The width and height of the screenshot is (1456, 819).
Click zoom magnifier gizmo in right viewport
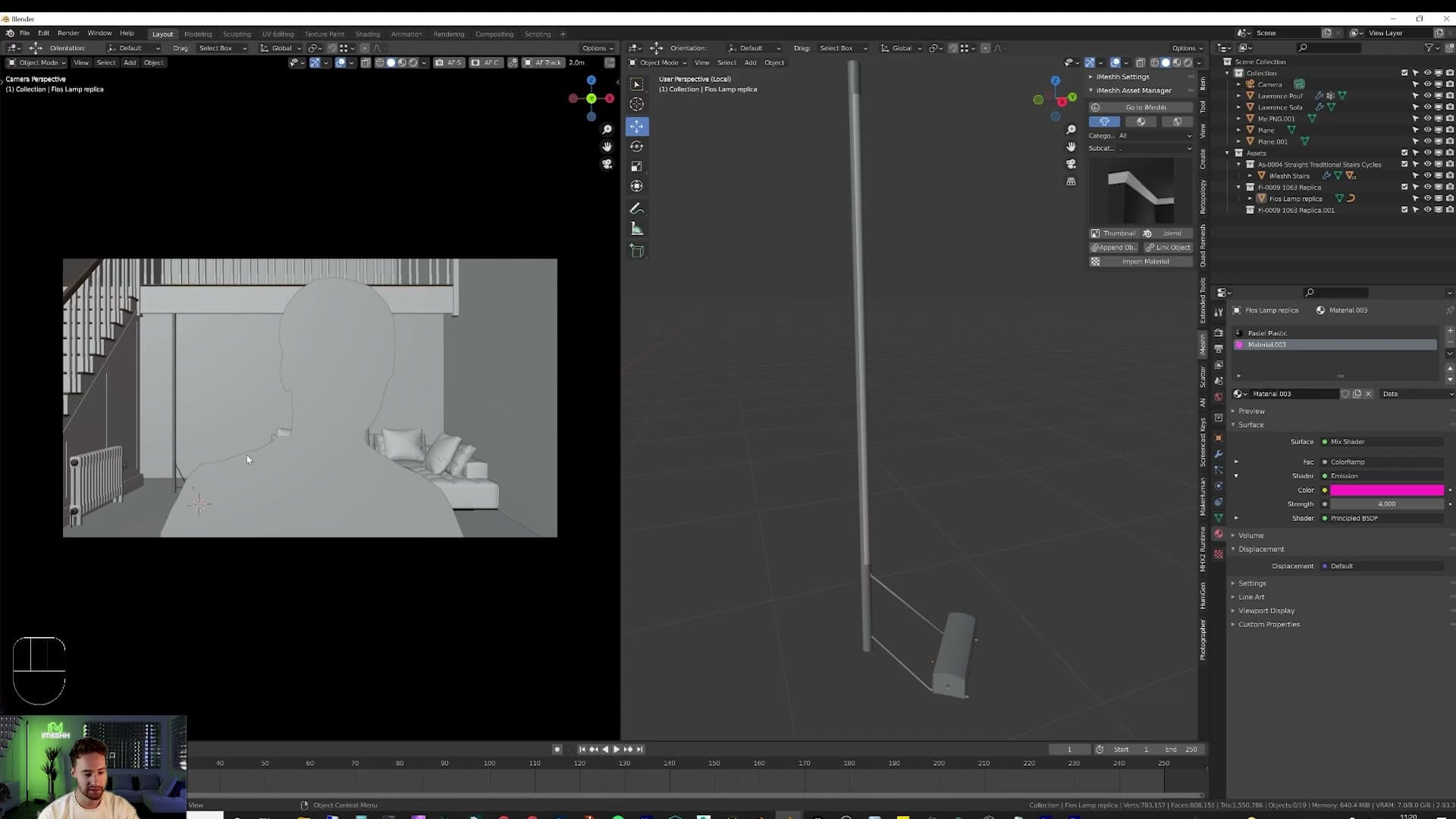1071,130
